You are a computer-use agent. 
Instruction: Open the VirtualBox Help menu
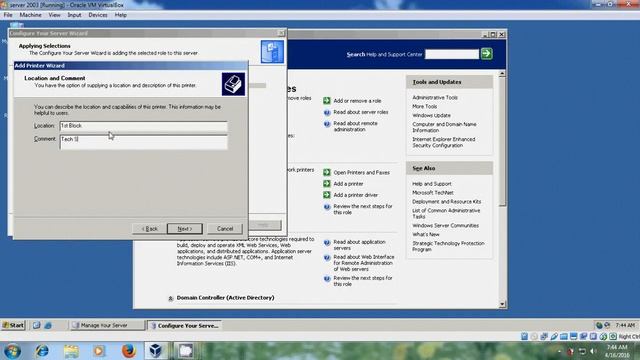pos(120,15)
